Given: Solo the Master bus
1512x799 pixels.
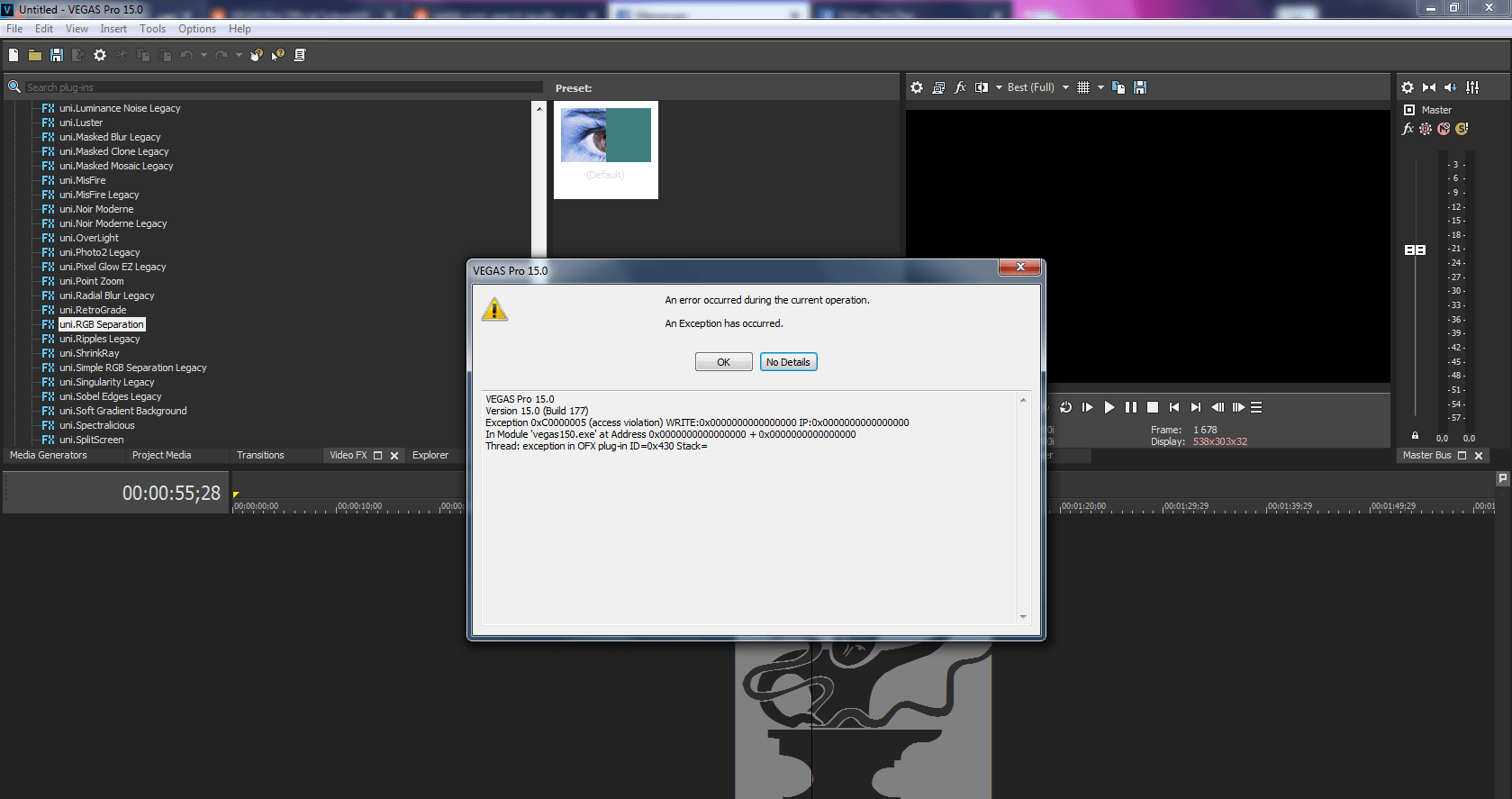Looking at the screenshot, I should tap(1462, 129).
